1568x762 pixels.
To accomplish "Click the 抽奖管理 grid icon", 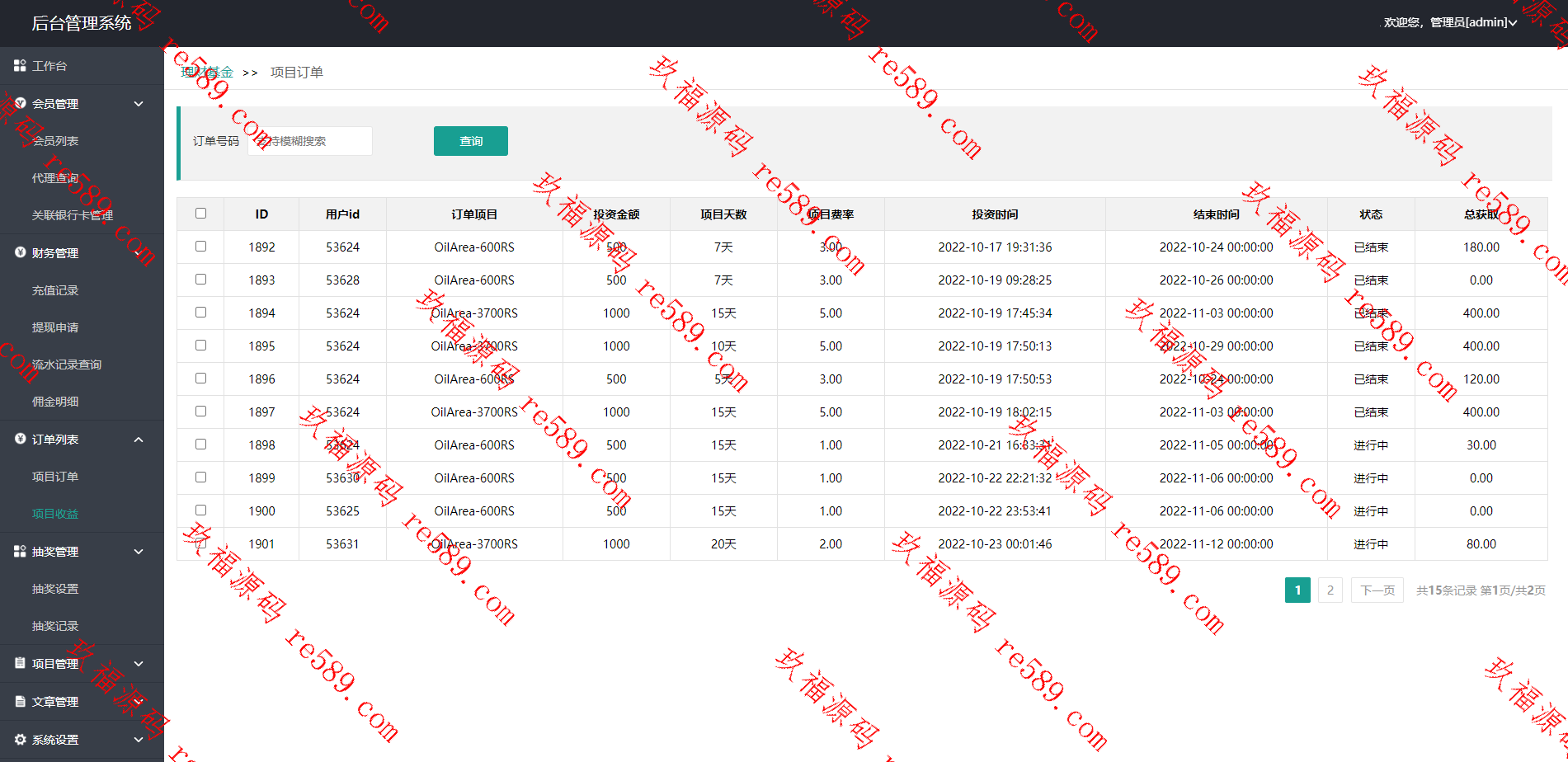I will pyautogui.click(x=20, y=551).
